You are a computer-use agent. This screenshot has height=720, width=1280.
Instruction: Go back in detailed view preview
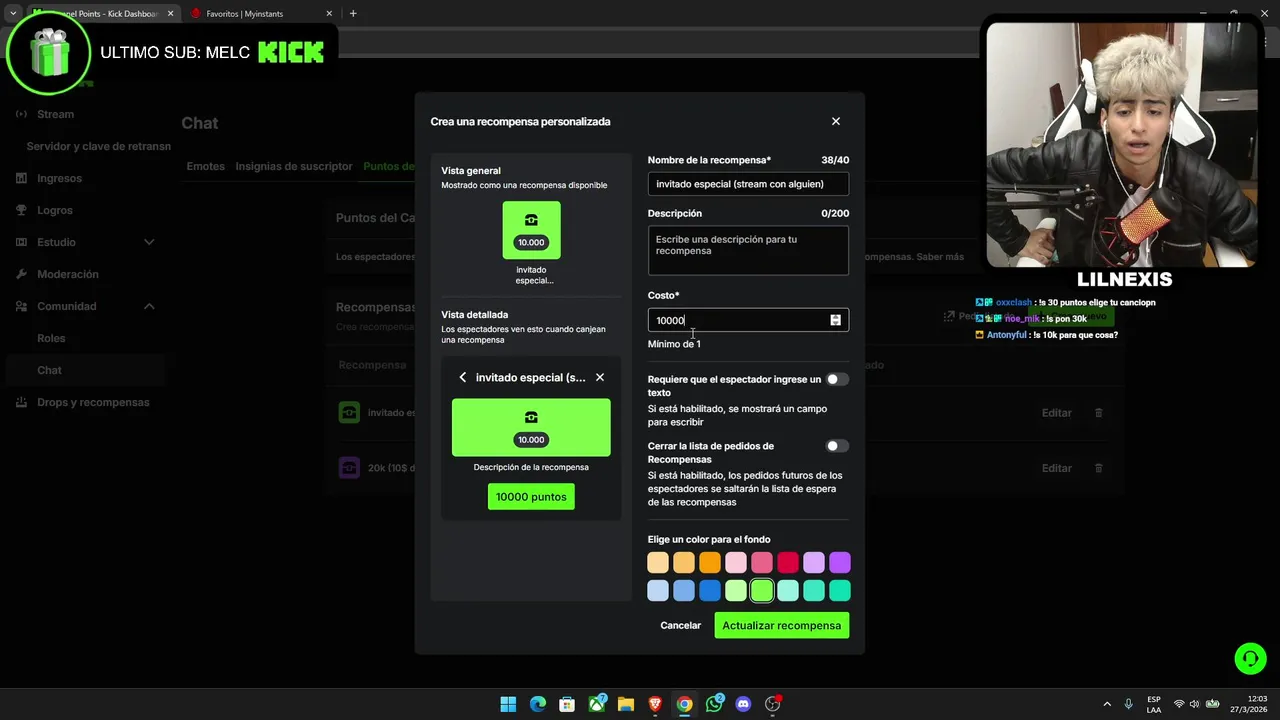point(462,377)
